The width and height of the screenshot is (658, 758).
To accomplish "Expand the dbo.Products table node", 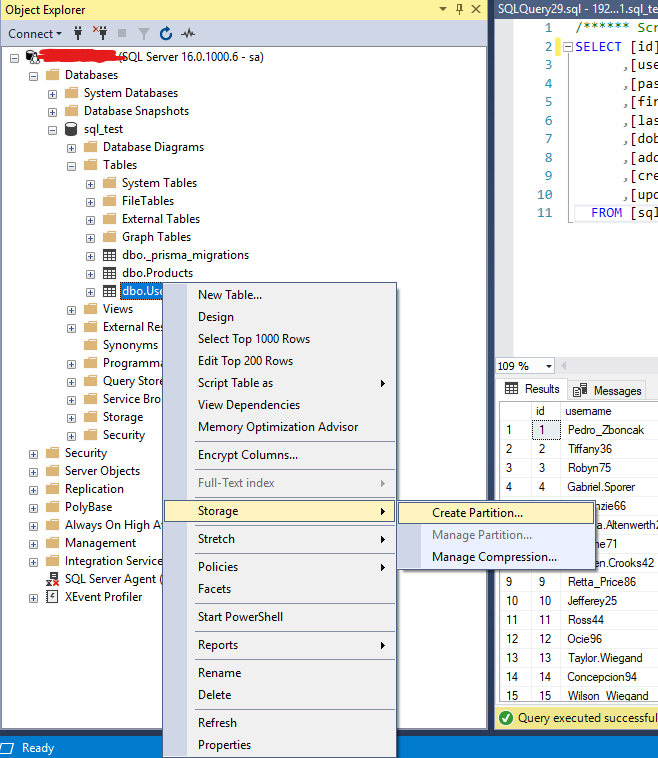I will [x=90, y=274].
